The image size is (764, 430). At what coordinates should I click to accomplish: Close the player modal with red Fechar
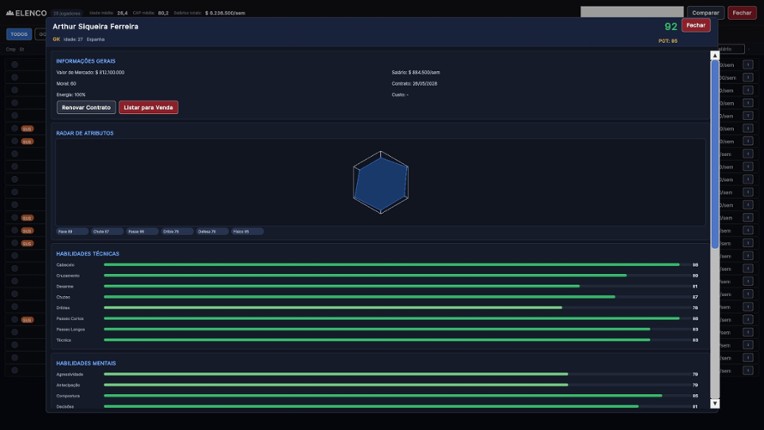(x=695, y=25)
